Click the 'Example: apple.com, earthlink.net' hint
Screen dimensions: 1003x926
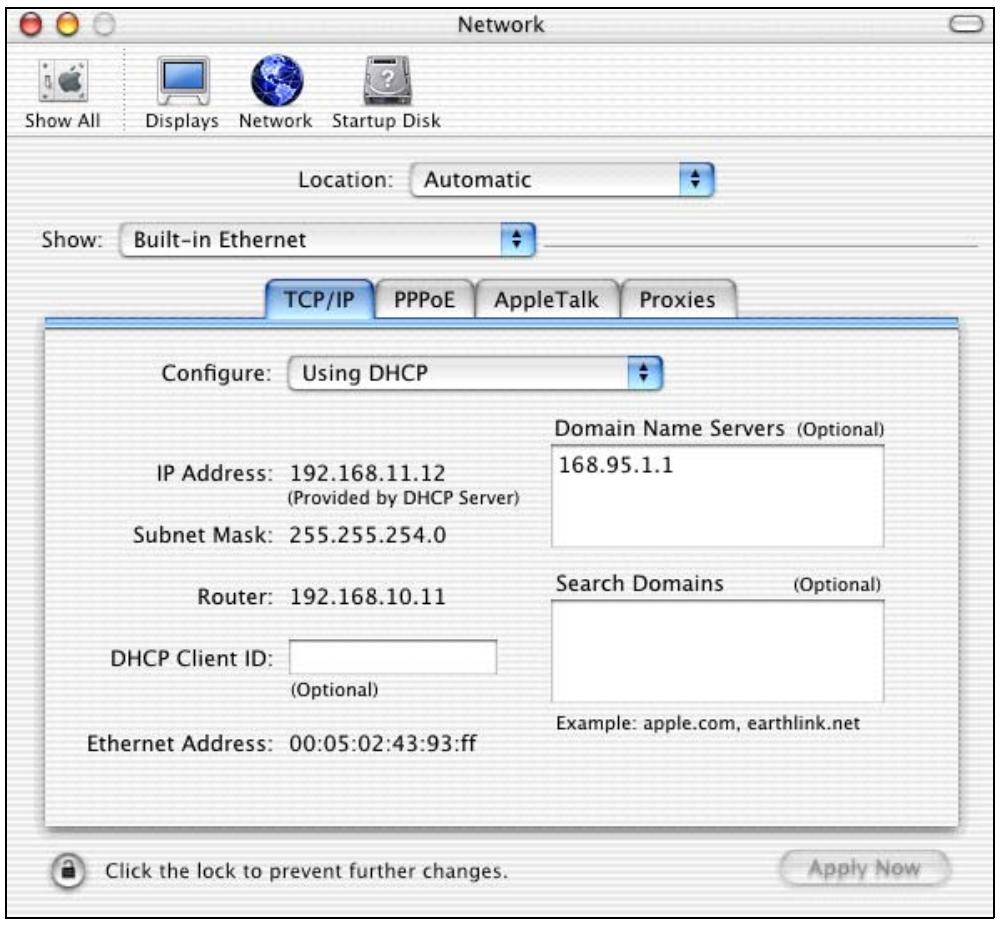[x=708, y=723]
